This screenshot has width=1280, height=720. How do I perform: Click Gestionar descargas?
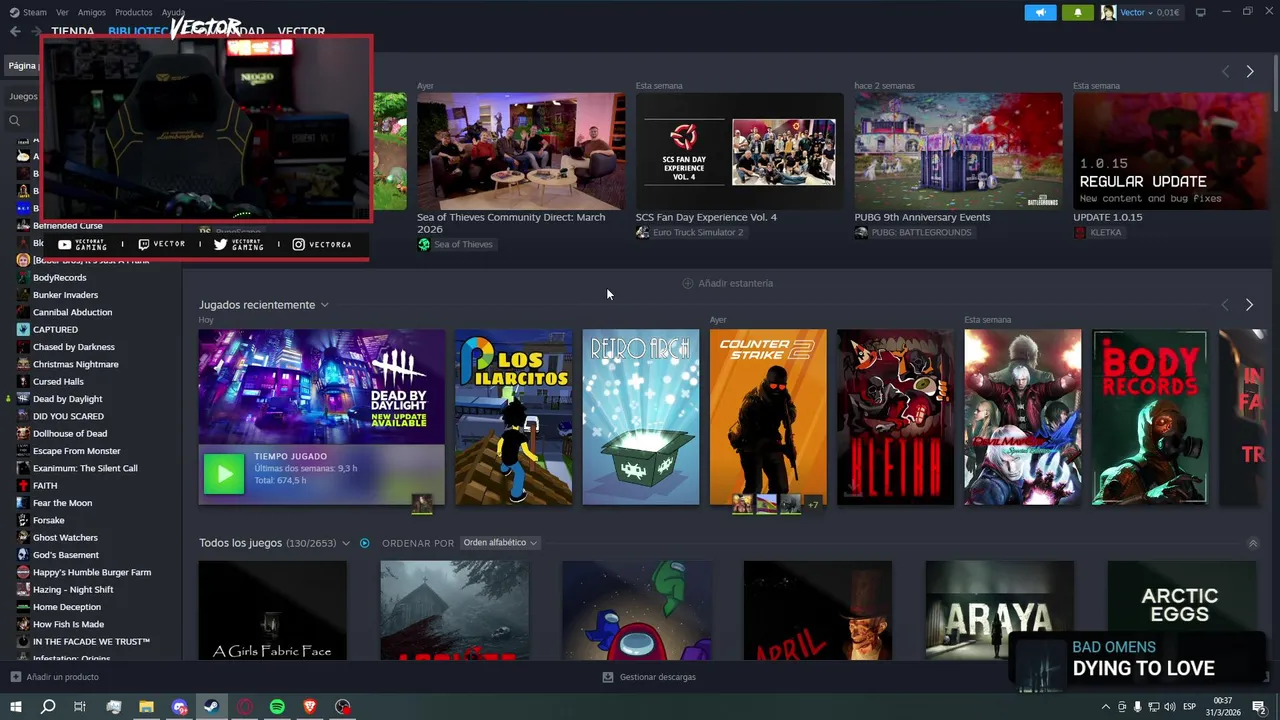(657, 677)
